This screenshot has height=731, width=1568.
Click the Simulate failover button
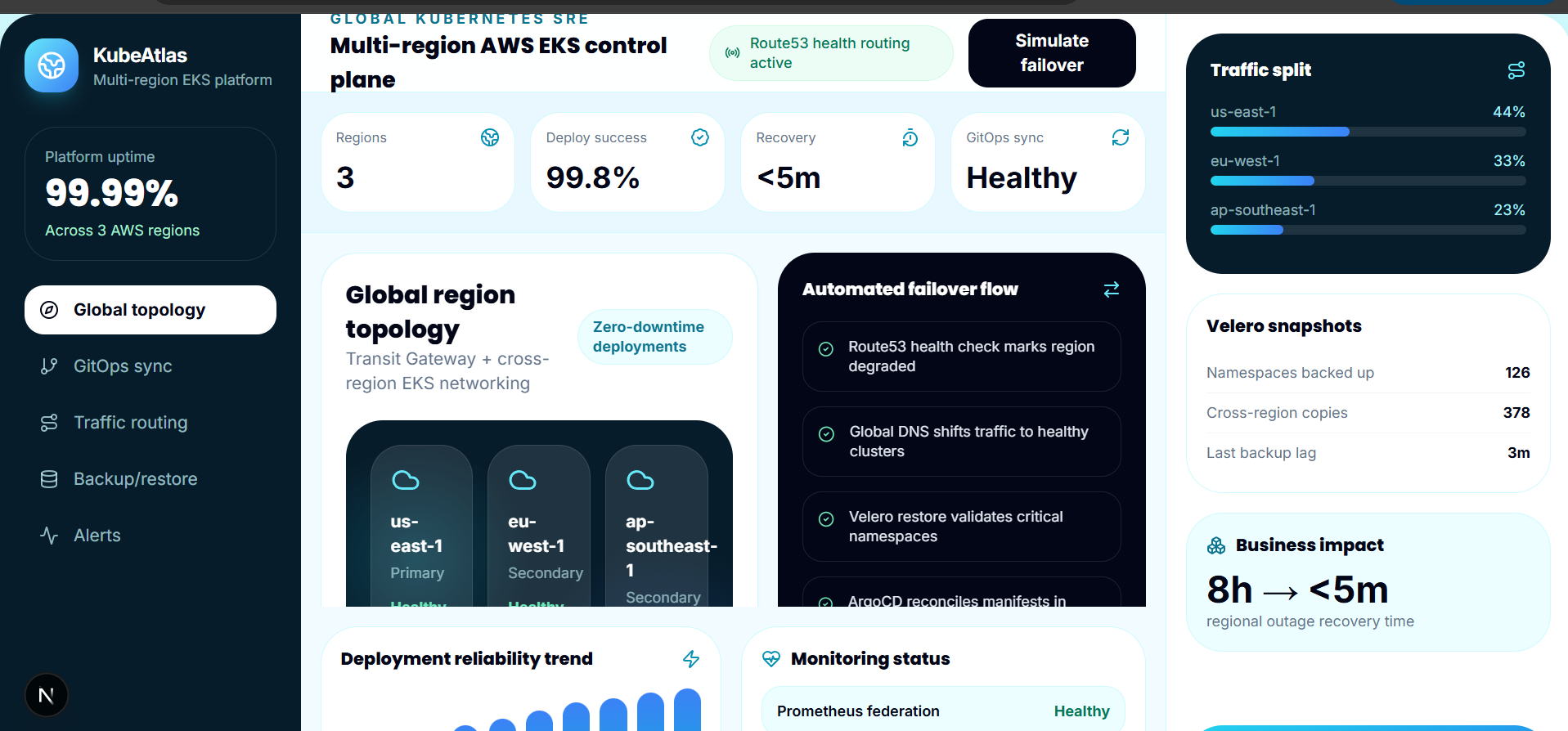1052,53
